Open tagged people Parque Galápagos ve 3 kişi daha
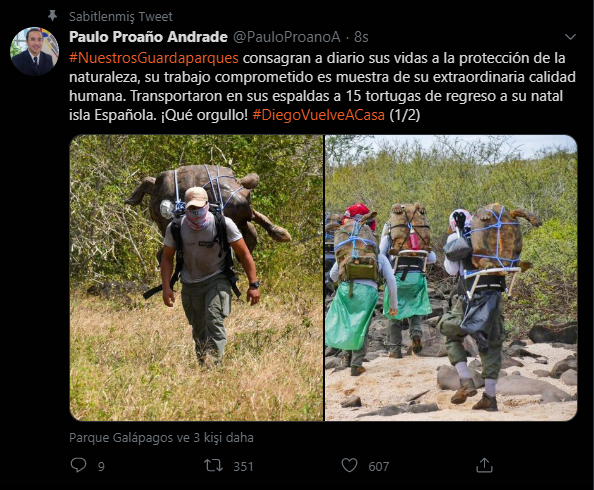 [161, 438]
